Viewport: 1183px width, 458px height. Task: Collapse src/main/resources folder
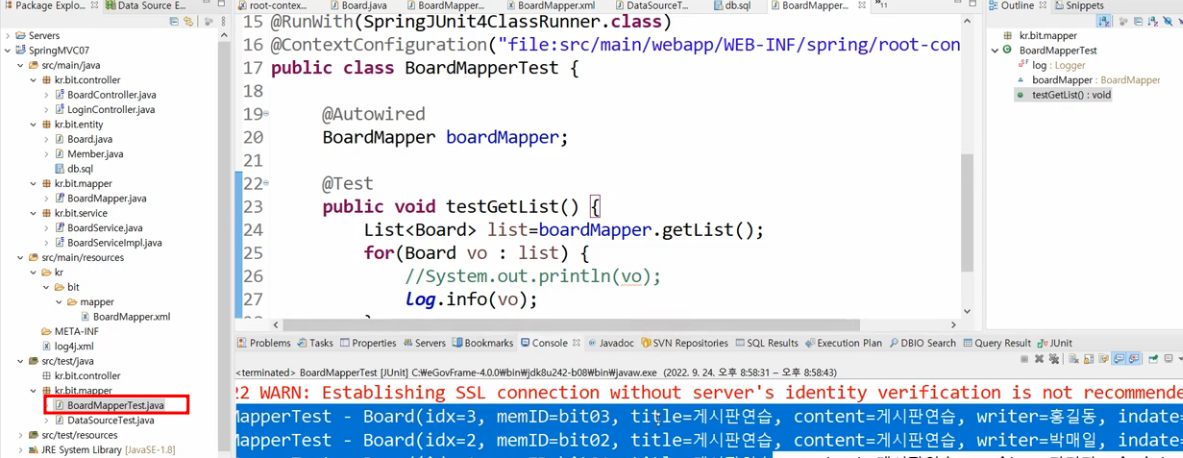point(20,257)
